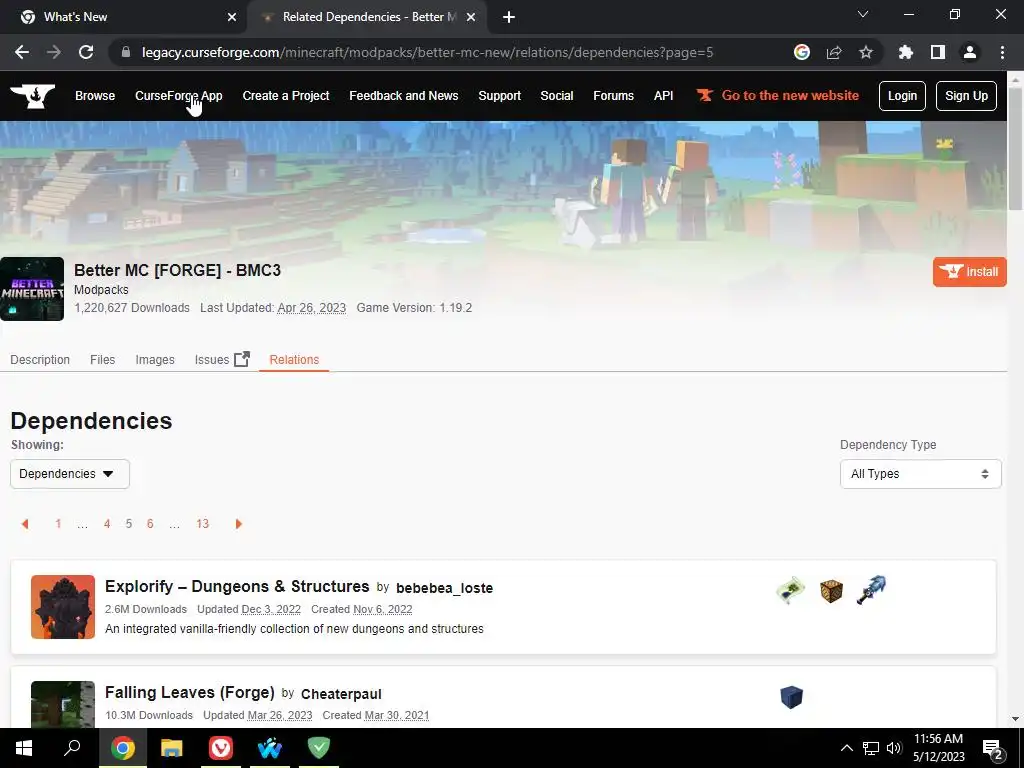Open the Showing Dependencies dropdown

(x=70, y=474)
